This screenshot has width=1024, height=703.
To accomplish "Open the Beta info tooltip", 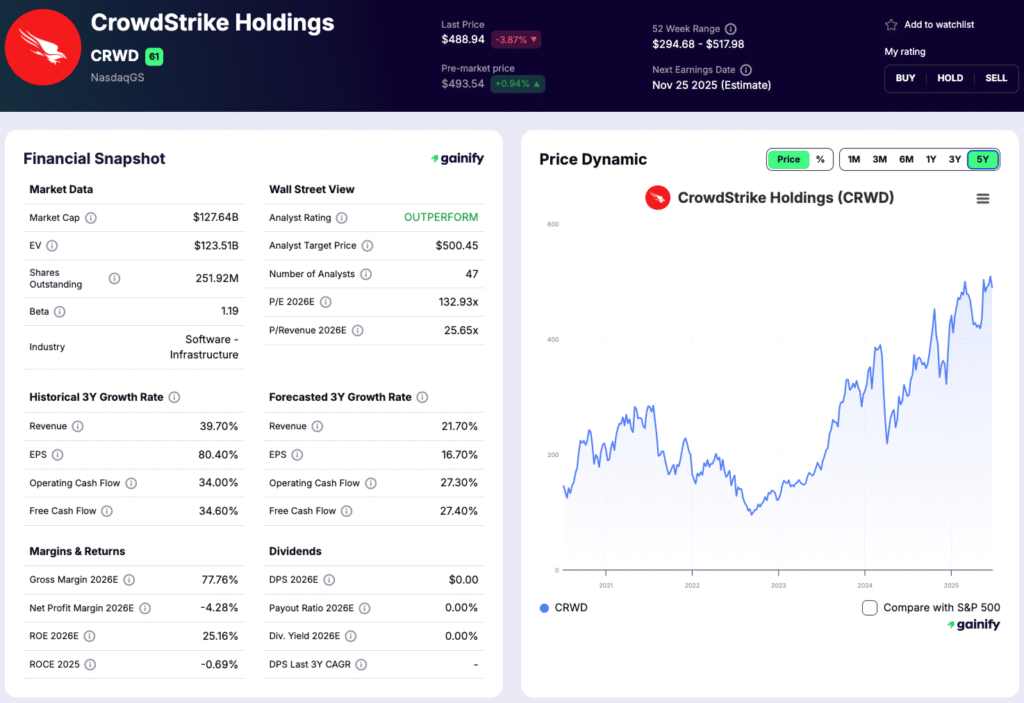I will pos(60,311).
